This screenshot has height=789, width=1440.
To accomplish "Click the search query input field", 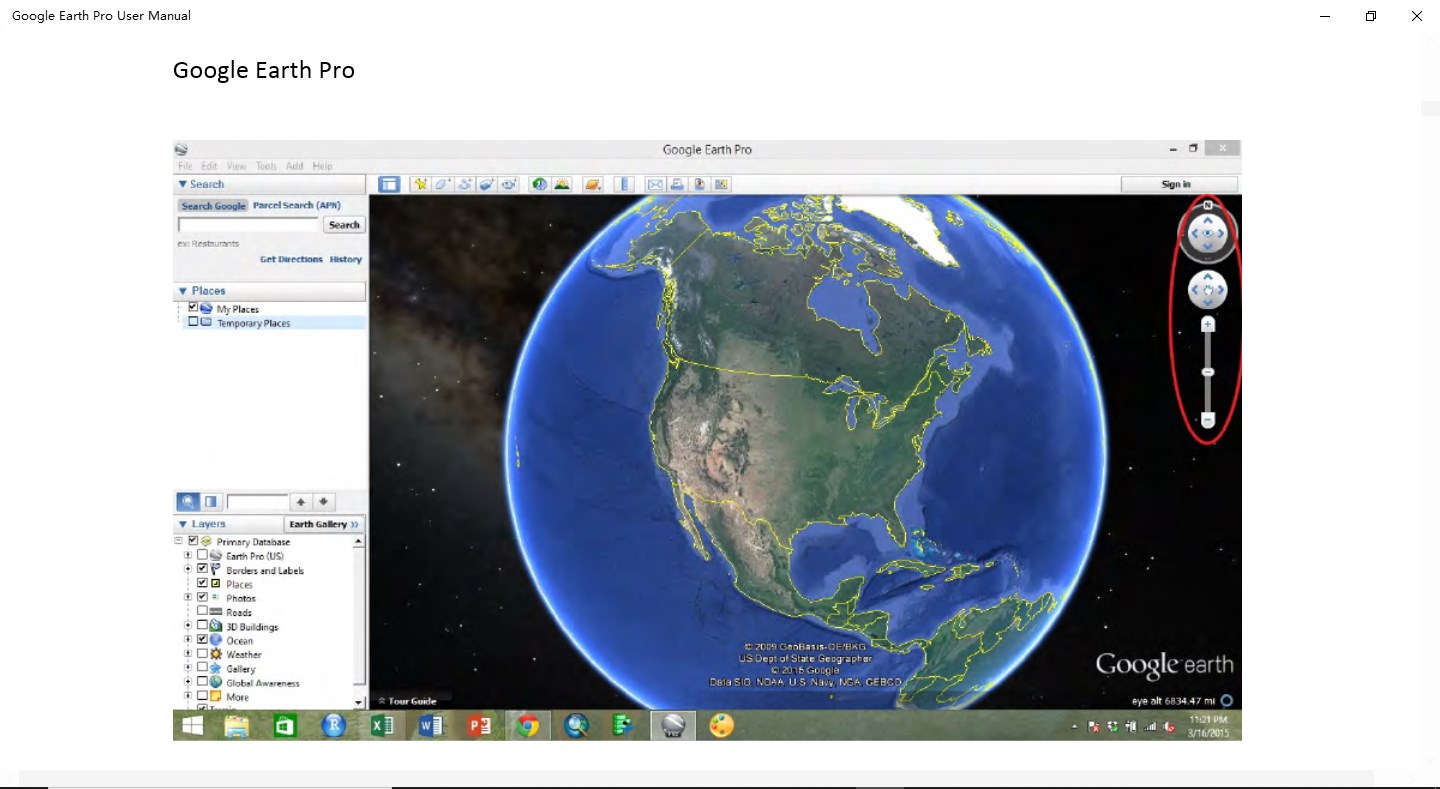I will (x=248, y=225).
